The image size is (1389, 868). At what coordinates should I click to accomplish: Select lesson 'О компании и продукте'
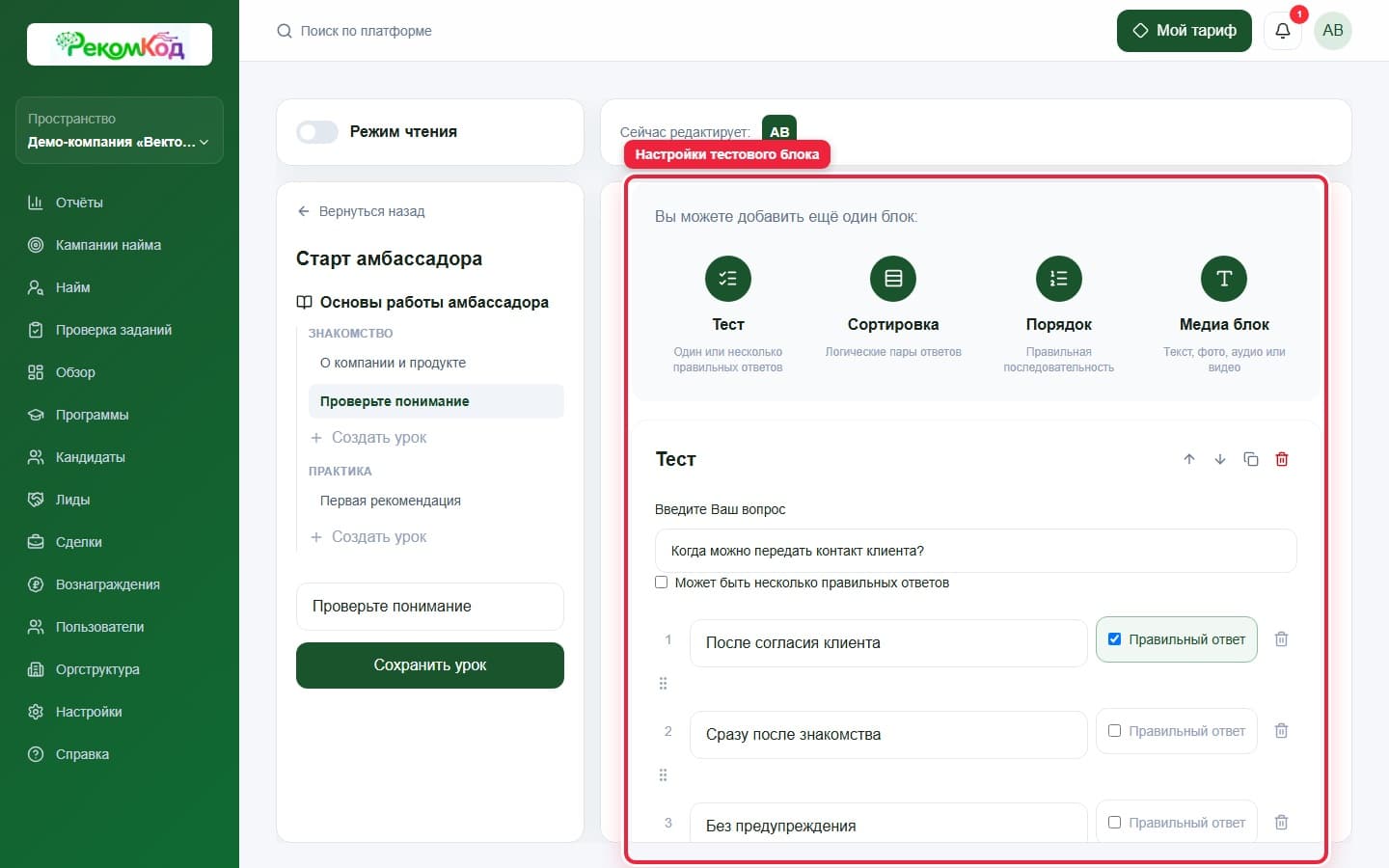(393, 363)
